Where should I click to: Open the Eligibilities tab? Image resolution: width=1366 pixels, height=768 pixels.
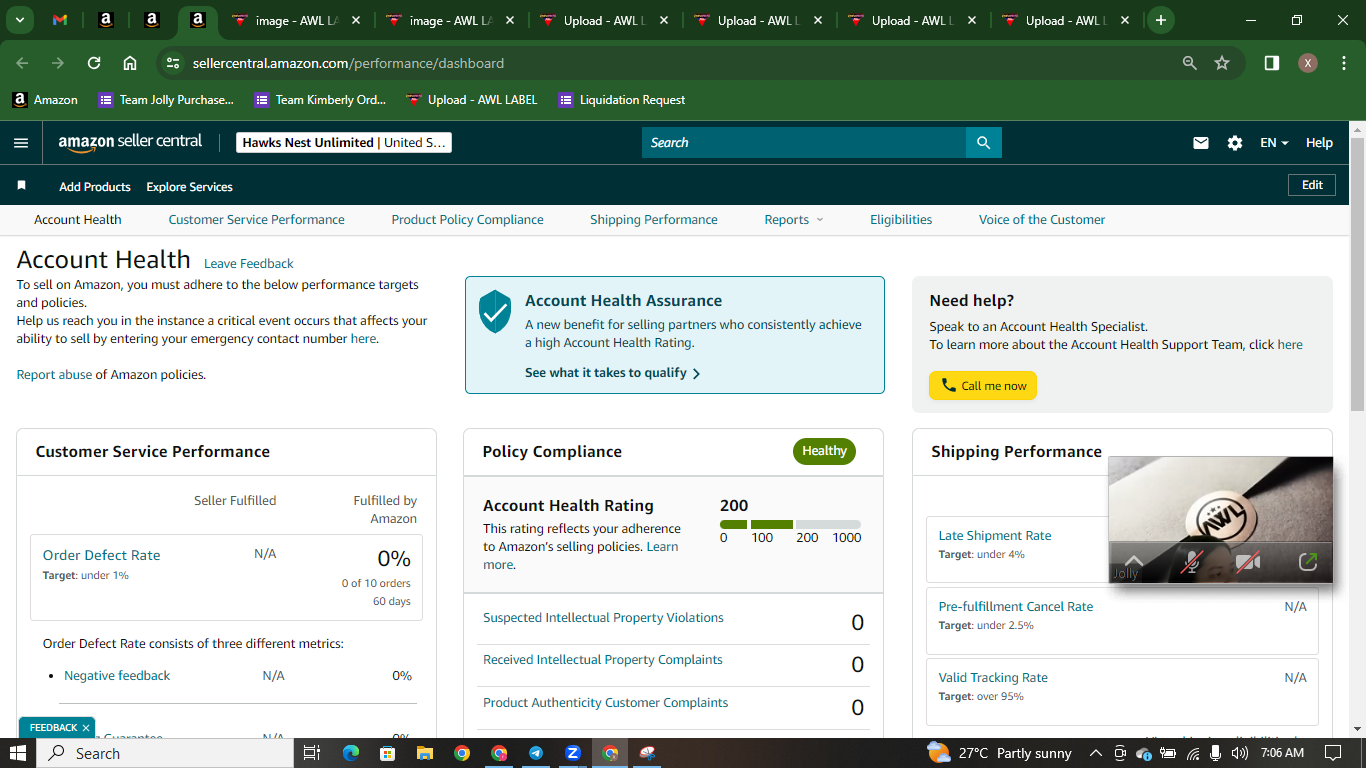pos(901,220)
